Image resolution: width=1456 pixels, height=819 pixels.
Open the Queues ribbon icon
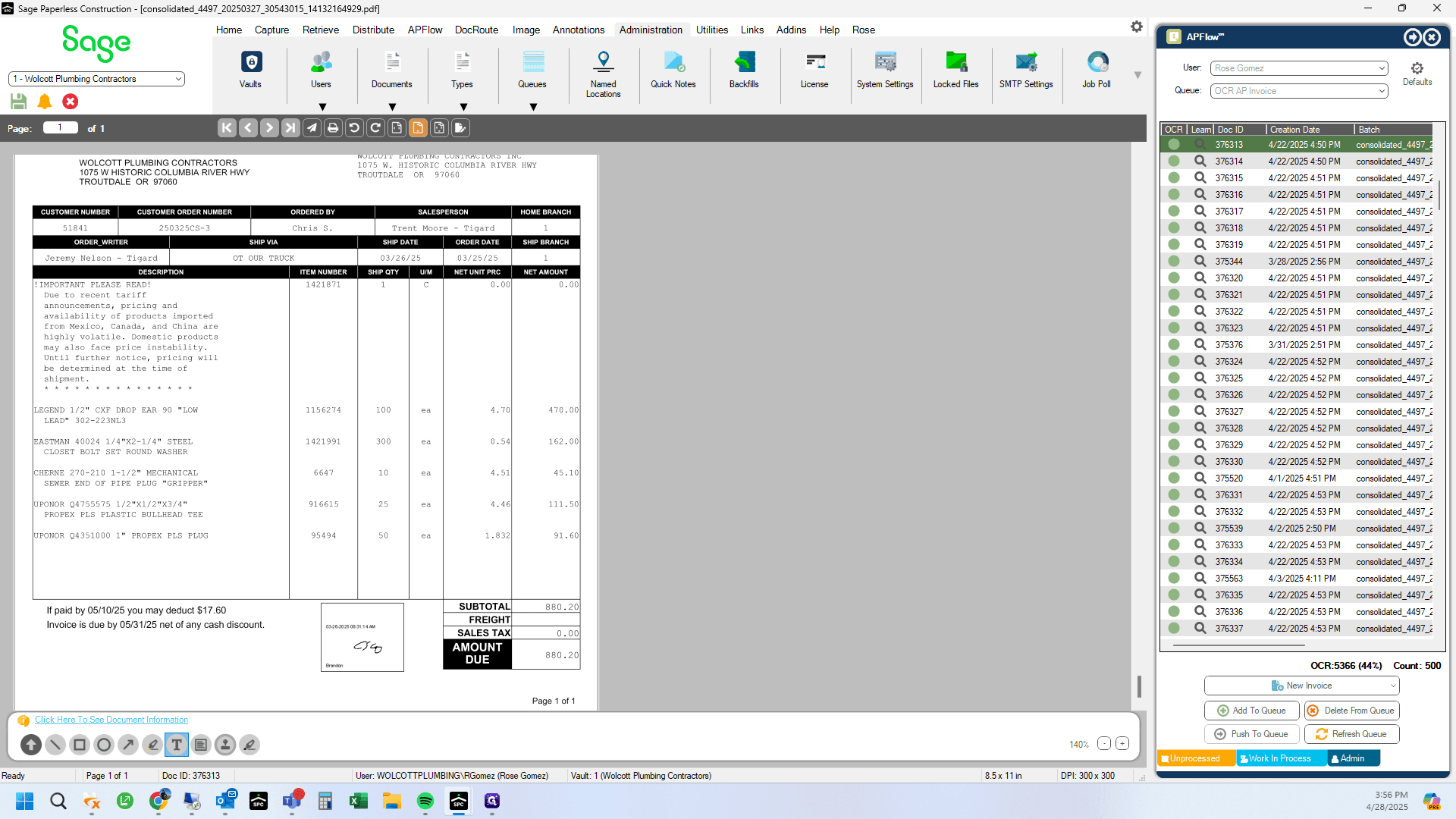tap(532, 69)
